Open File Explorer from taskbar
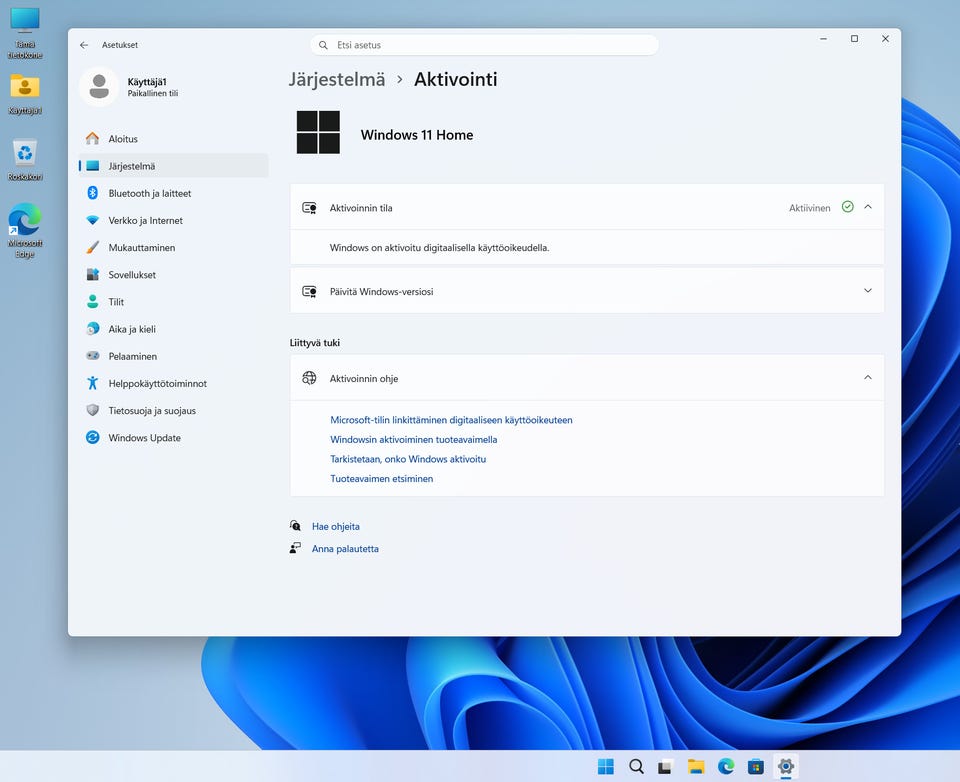This screenshot has width=960, height=782. (696, 766)
